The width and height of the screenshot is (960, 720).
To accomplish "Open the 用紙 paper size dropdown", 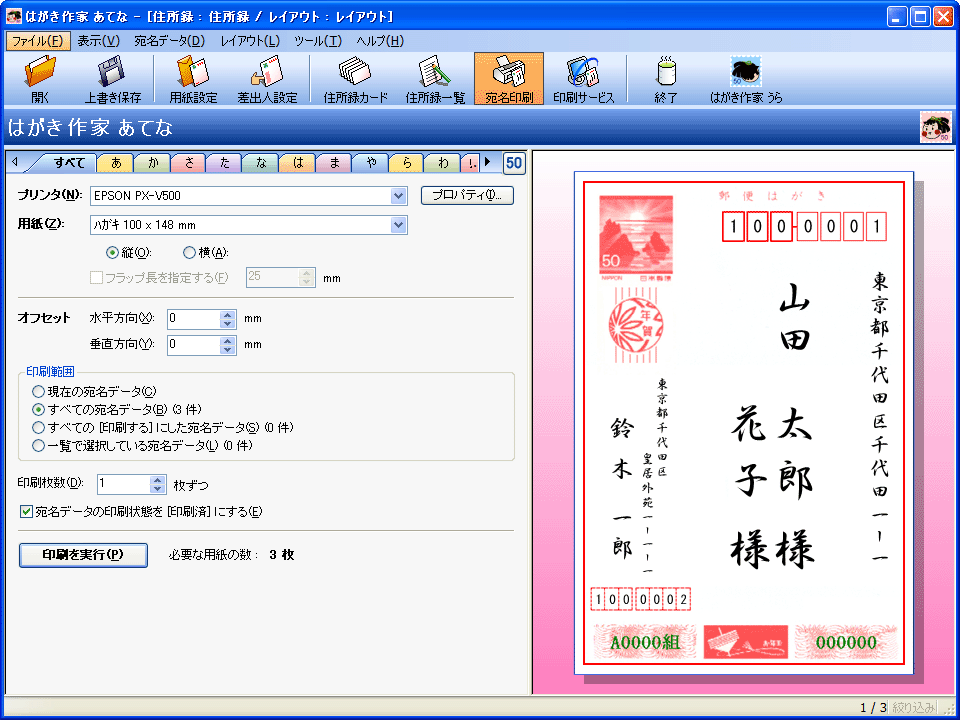I will [399, 225].
